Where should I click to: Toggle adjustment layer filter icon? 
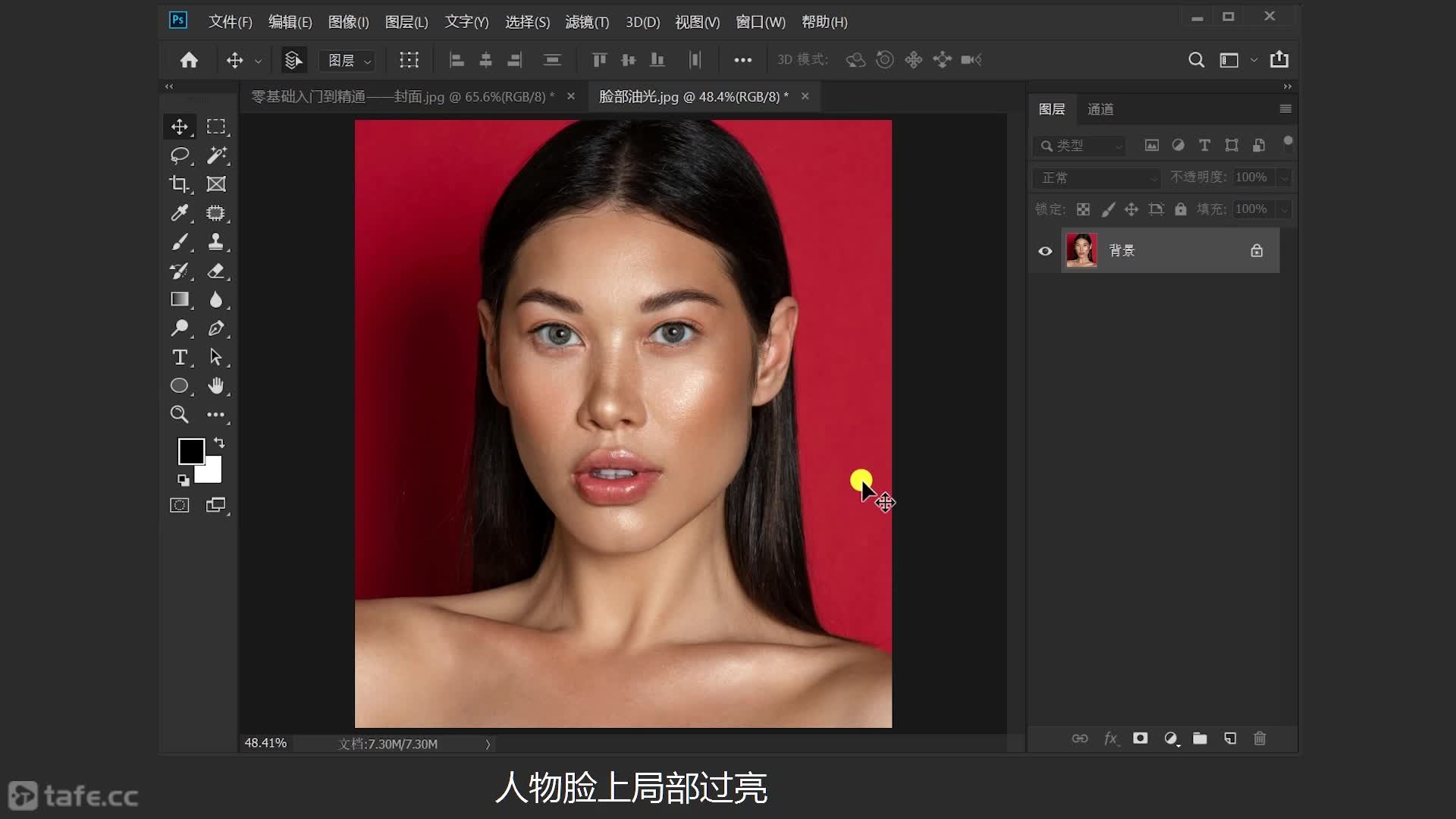coord(1178,145)
